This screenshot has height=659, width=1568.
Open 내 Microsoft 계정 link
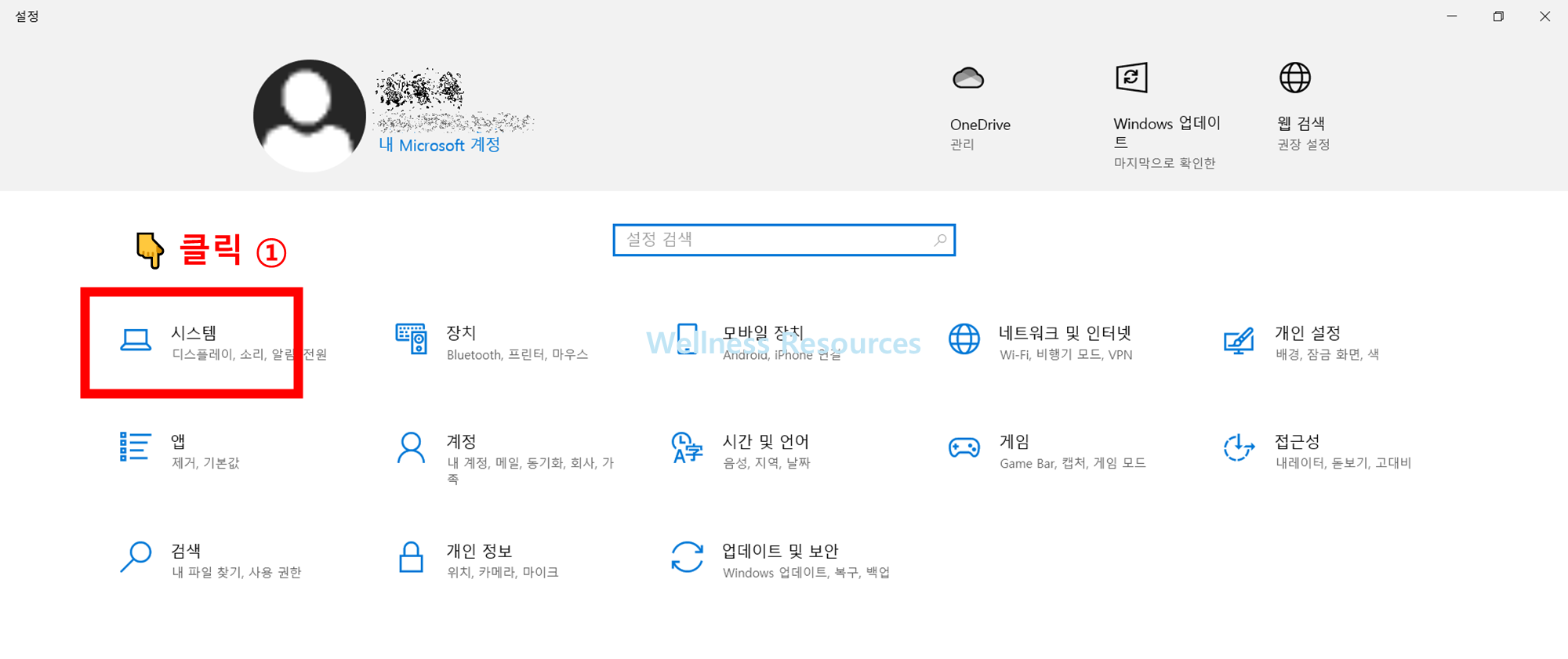[x=440, y=145]
